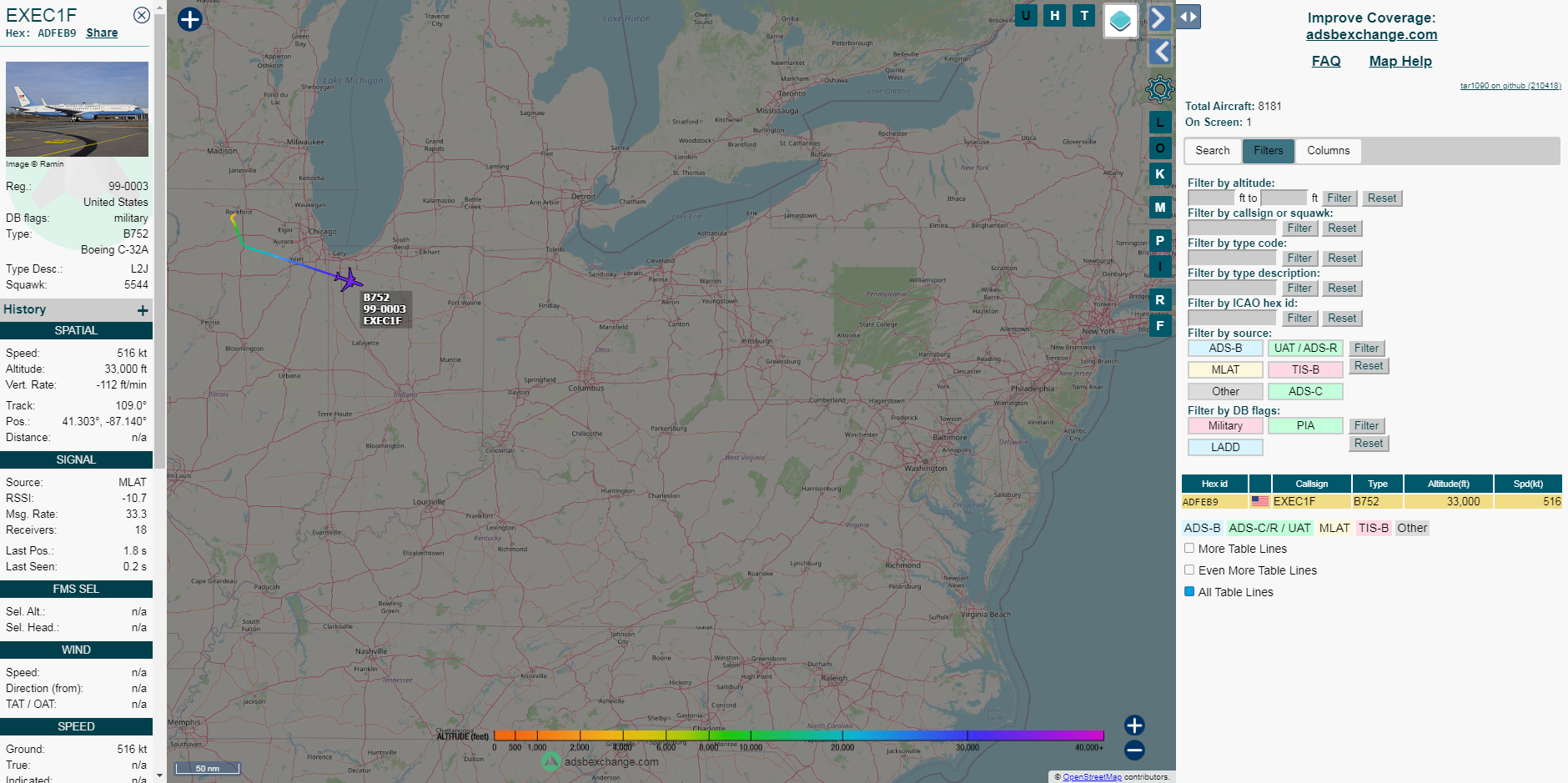Reset the ICAO hex id filter
Viewport: 1568px width, 783px height.
coord(1342,318)
